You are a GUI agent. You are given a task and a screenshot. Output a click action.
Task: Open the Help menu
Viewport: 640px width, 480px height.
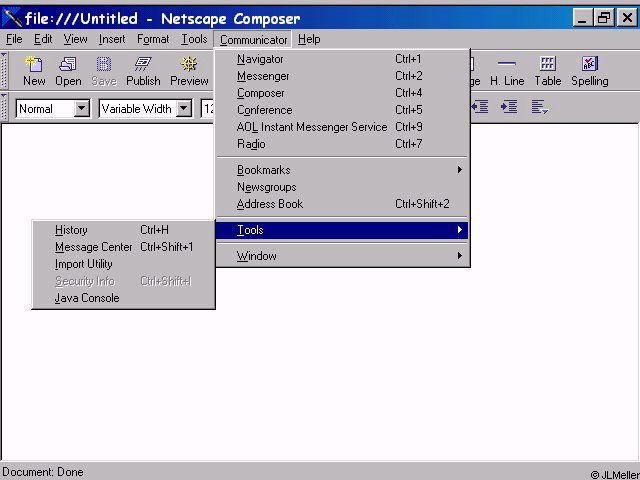tap(309, 39)
